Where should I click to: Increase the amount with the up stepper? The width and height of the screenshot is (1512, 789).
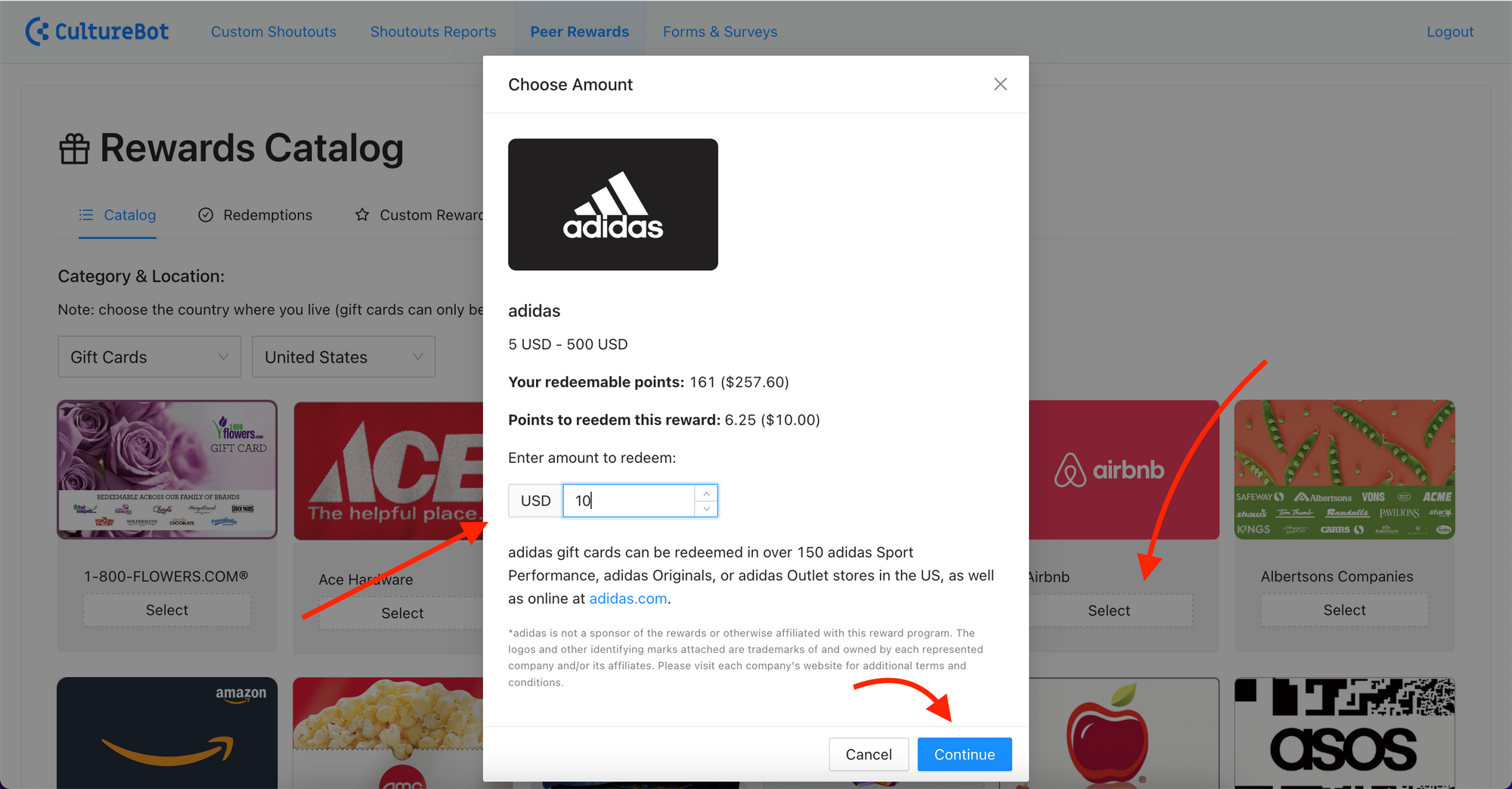tap(706, 493)
